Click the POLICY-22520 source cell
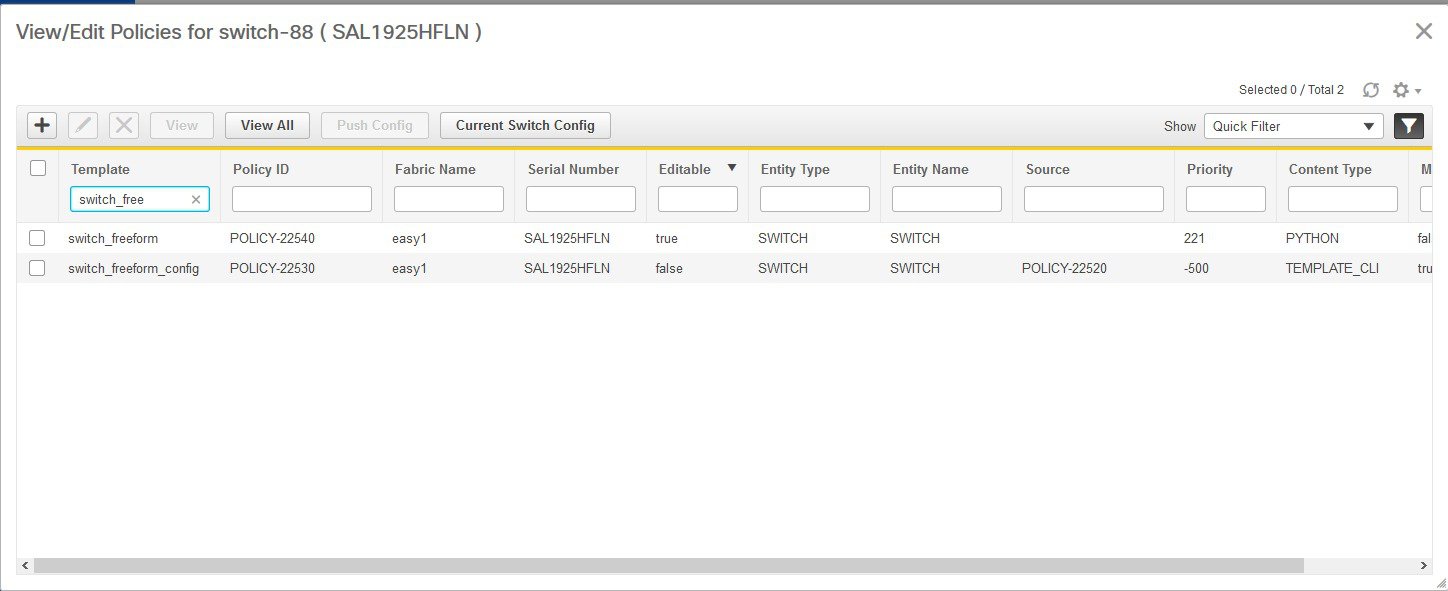 (1065, 268)
